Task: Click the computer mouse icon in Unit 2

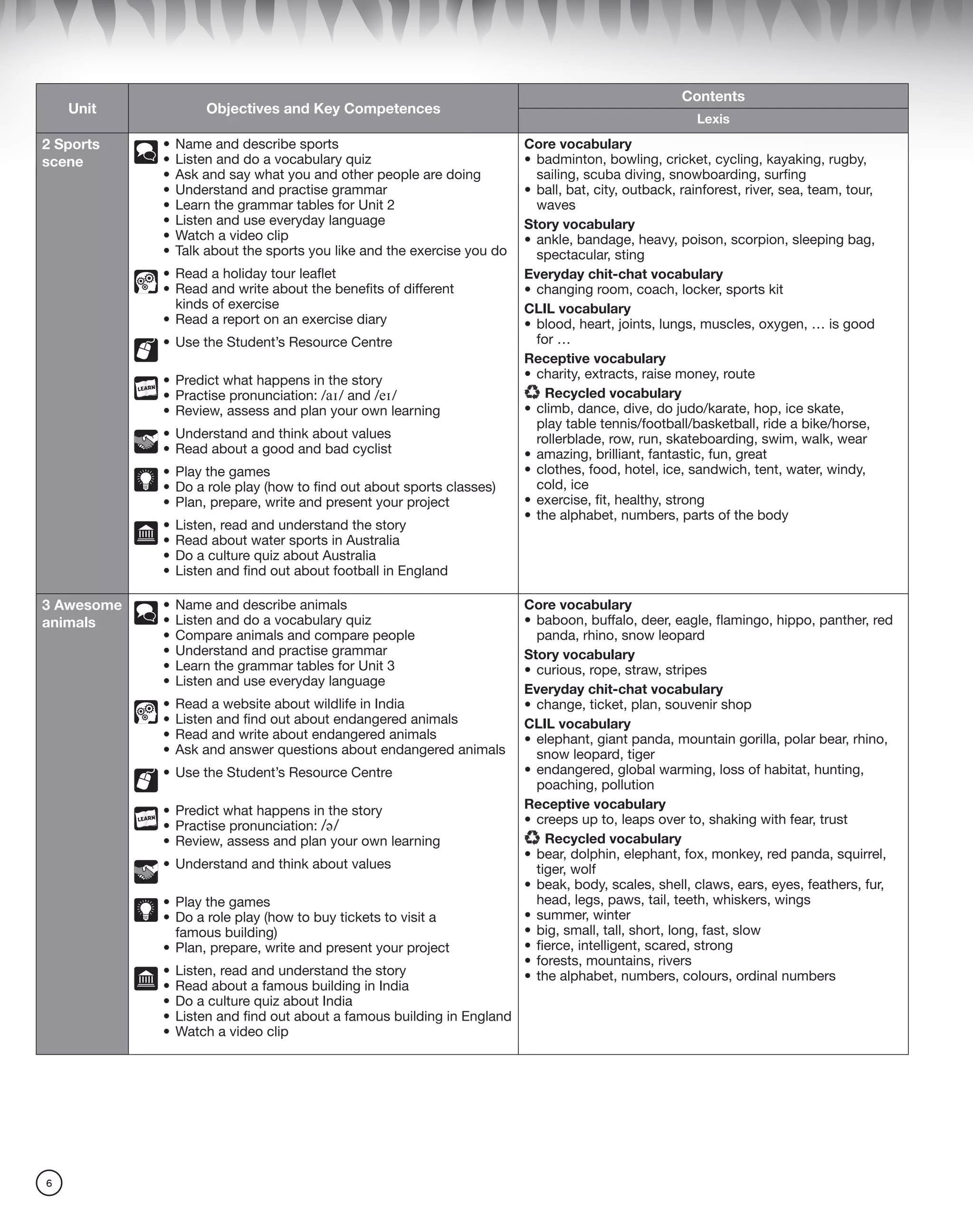Action: (x=146, y=350)
